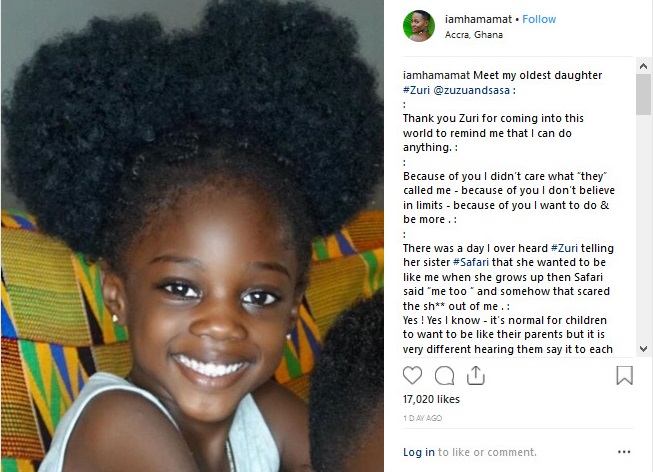Click the scrollbar up arrow
This screenshot has height=472, width=653.
pyautogui.click(x=643, y=66)
